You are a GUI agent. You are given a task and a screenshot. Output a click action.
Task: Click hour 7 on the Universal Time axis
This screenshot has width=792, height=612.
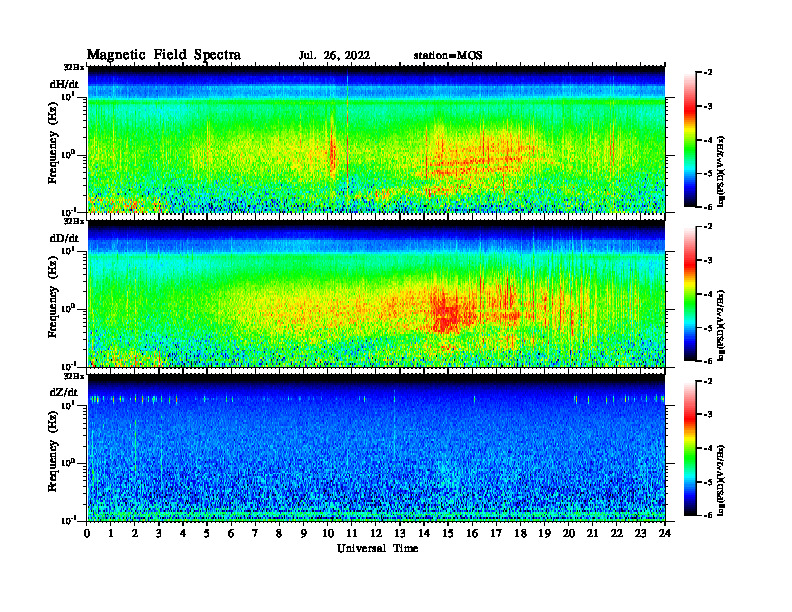point(256,533)
